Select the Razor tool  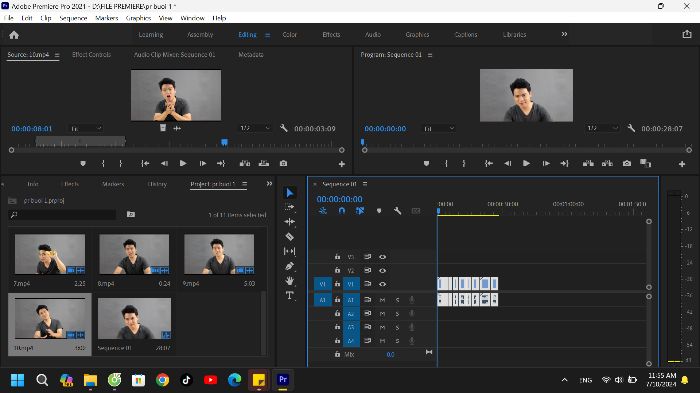pyautogui.click(x=290, y=236)
